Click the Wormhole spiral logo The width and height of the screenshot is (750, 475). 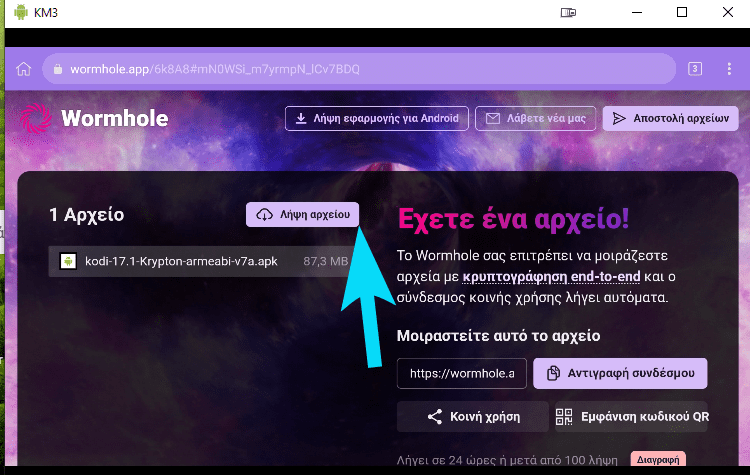pyautogui.click(x=36, y=118)
